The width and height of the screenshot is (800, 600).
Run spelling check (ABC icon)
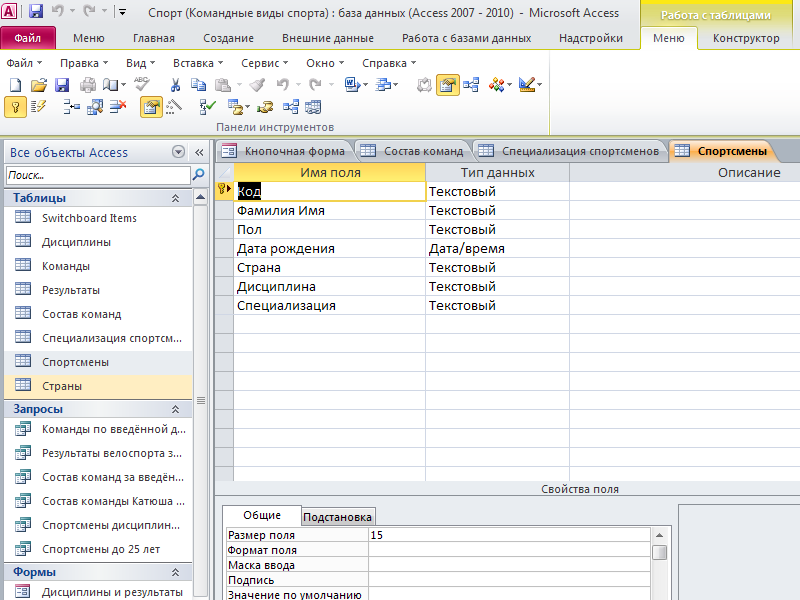141,84
